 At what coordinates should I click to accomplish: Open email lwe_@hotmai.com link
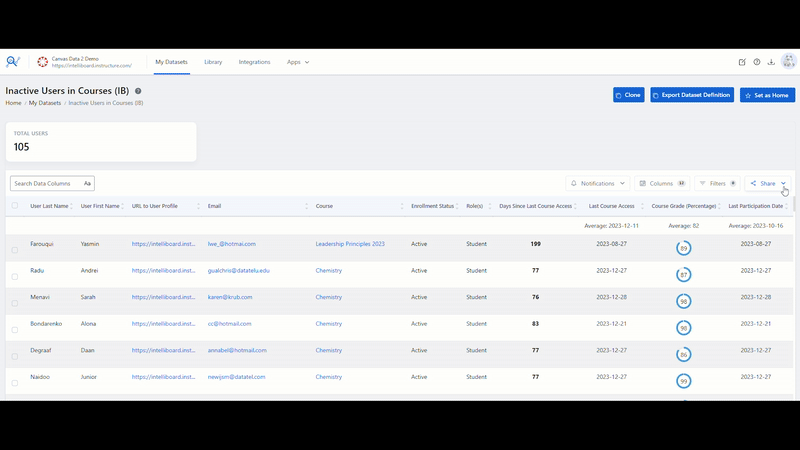tap(232, 244)
